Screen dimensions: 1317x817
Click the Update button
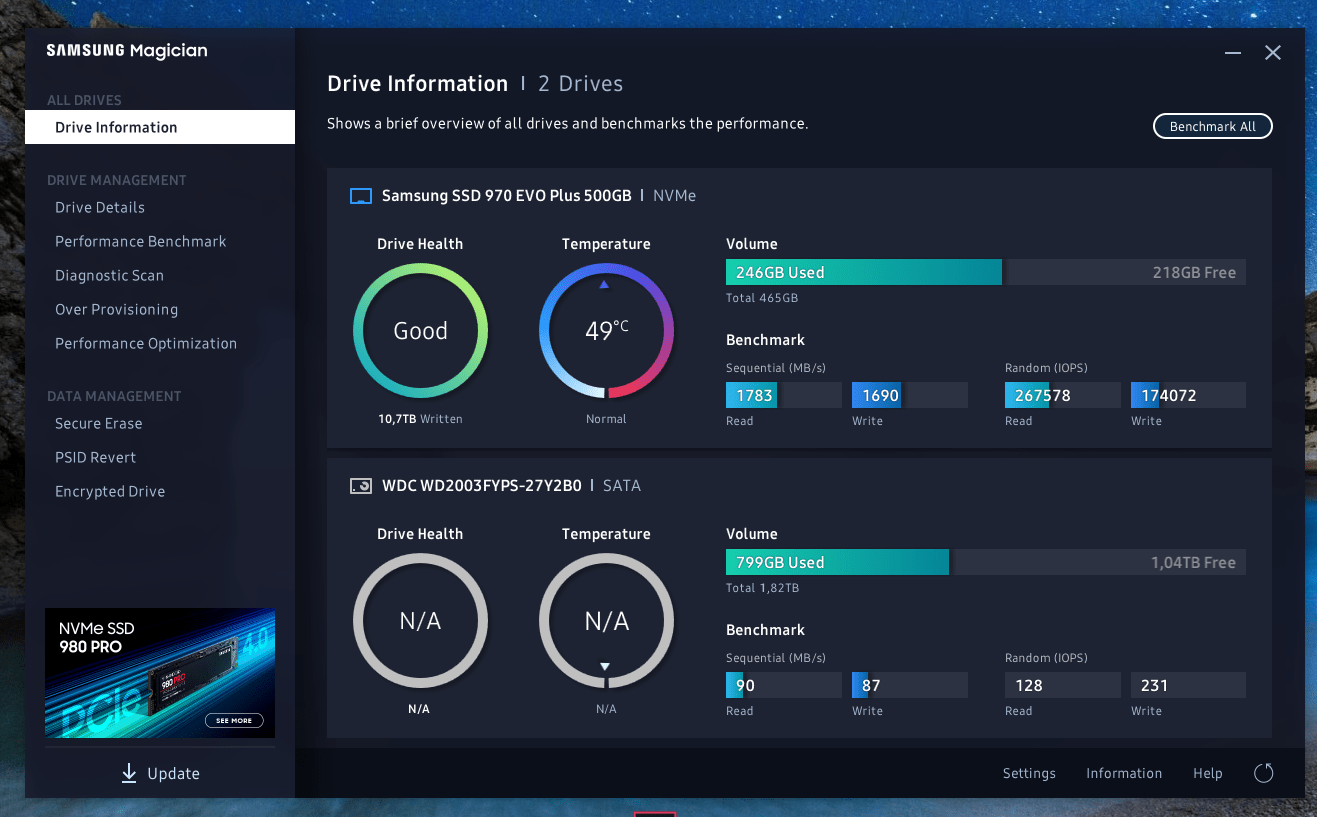(160, 773)
